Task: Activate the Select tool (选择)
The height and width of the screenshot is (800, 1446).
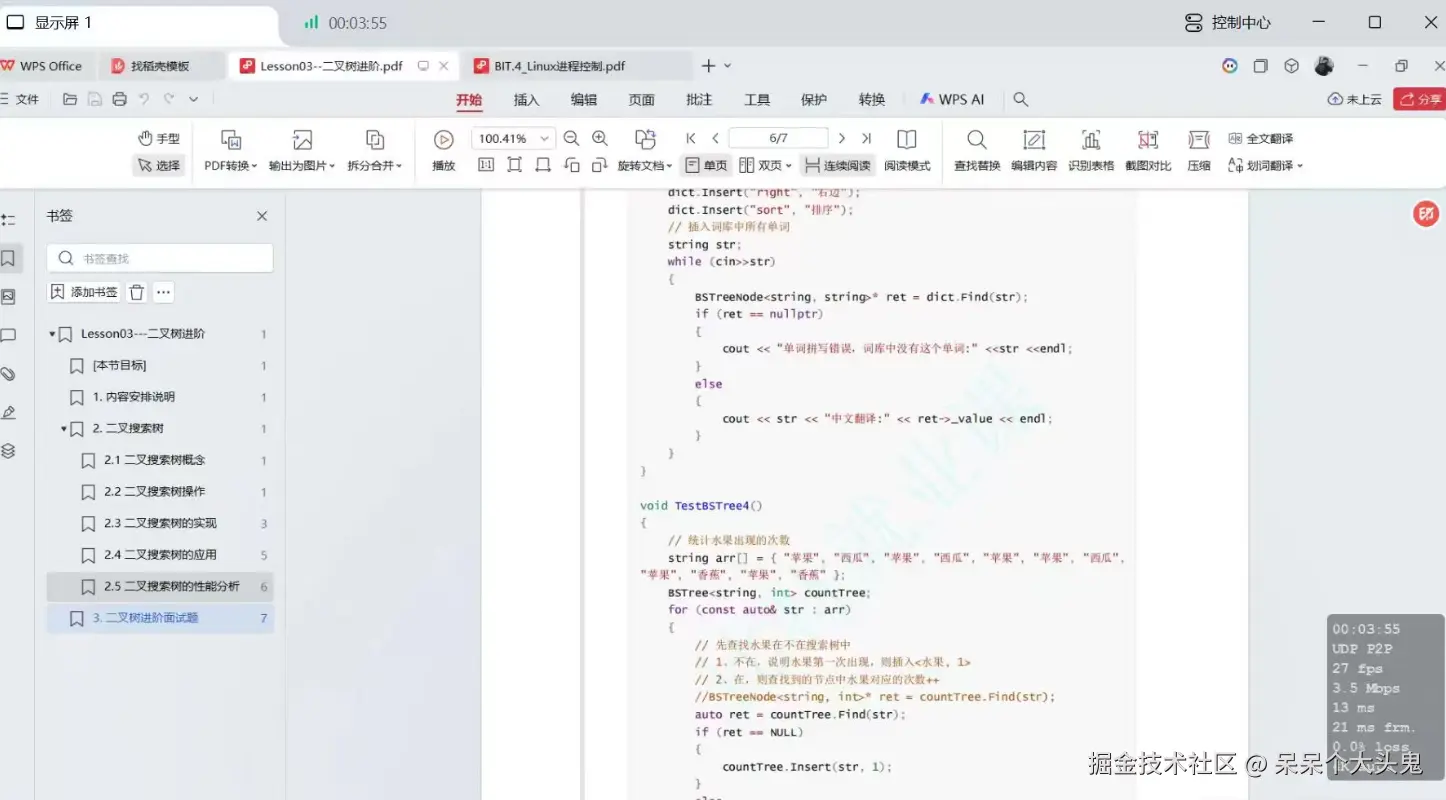Action: point(159,166)
